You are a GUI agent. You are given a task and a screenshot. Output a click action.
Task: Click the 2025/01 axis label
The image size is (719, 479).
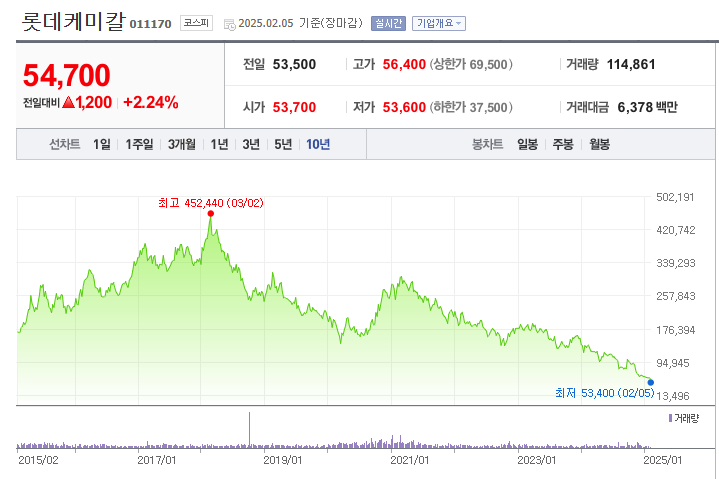point(663,460)
